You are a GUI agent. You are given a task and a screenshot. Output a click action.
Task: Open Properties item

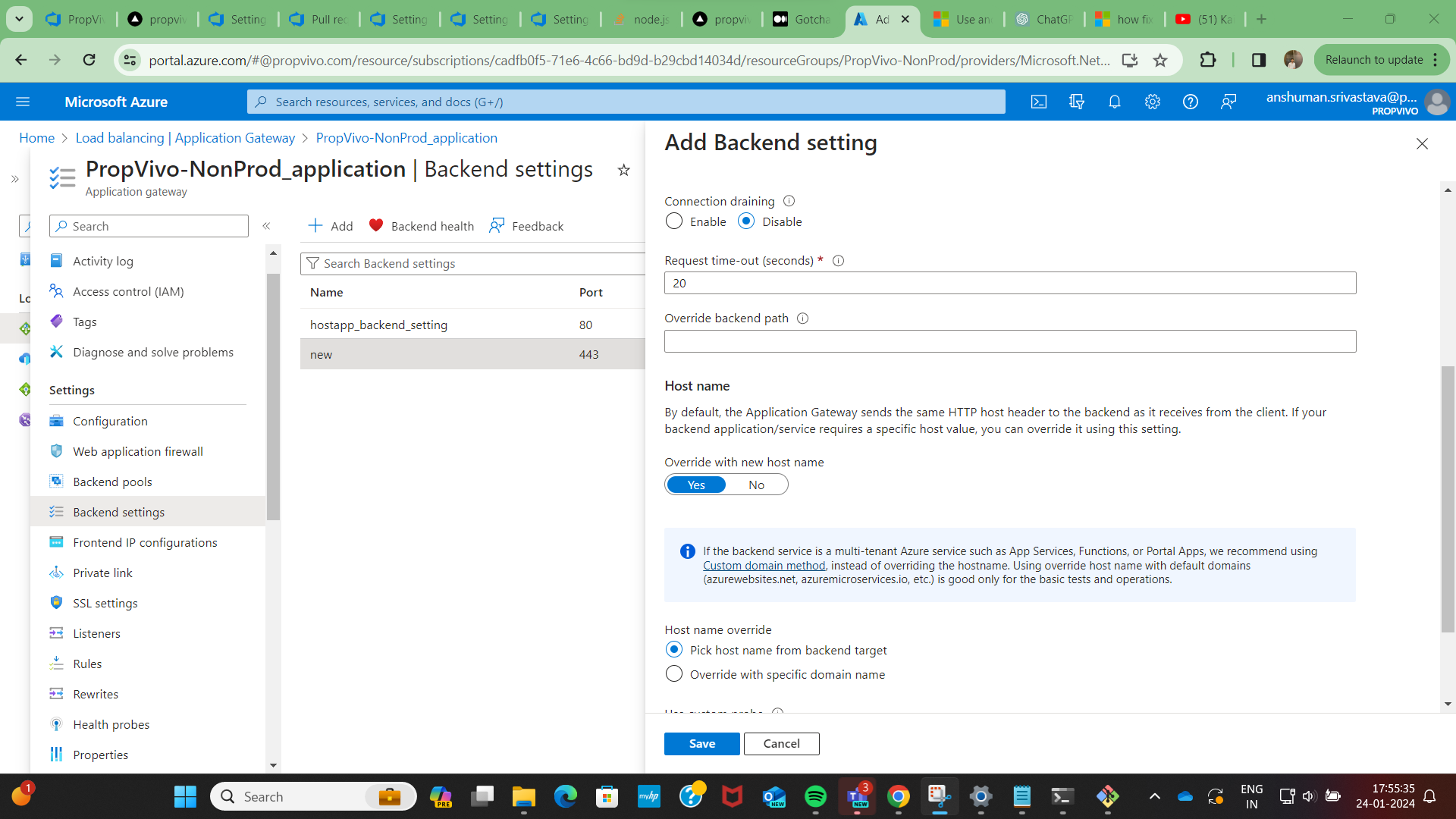coord(100,755)
